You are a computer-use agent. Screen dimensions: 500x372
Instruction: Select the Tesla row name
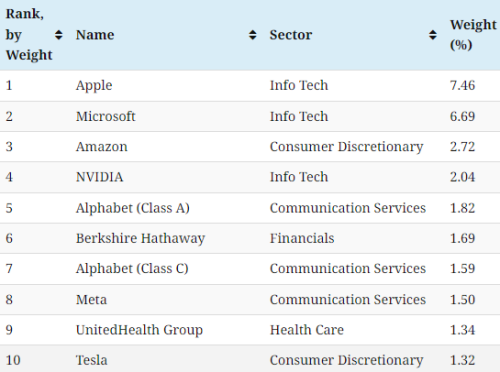tap(92, 360)
